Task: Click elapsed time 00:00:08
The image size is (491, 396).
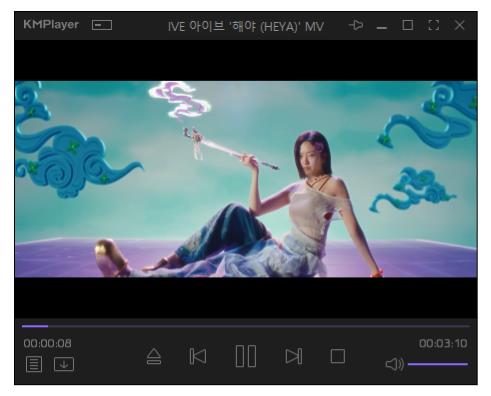Action: 47,343
